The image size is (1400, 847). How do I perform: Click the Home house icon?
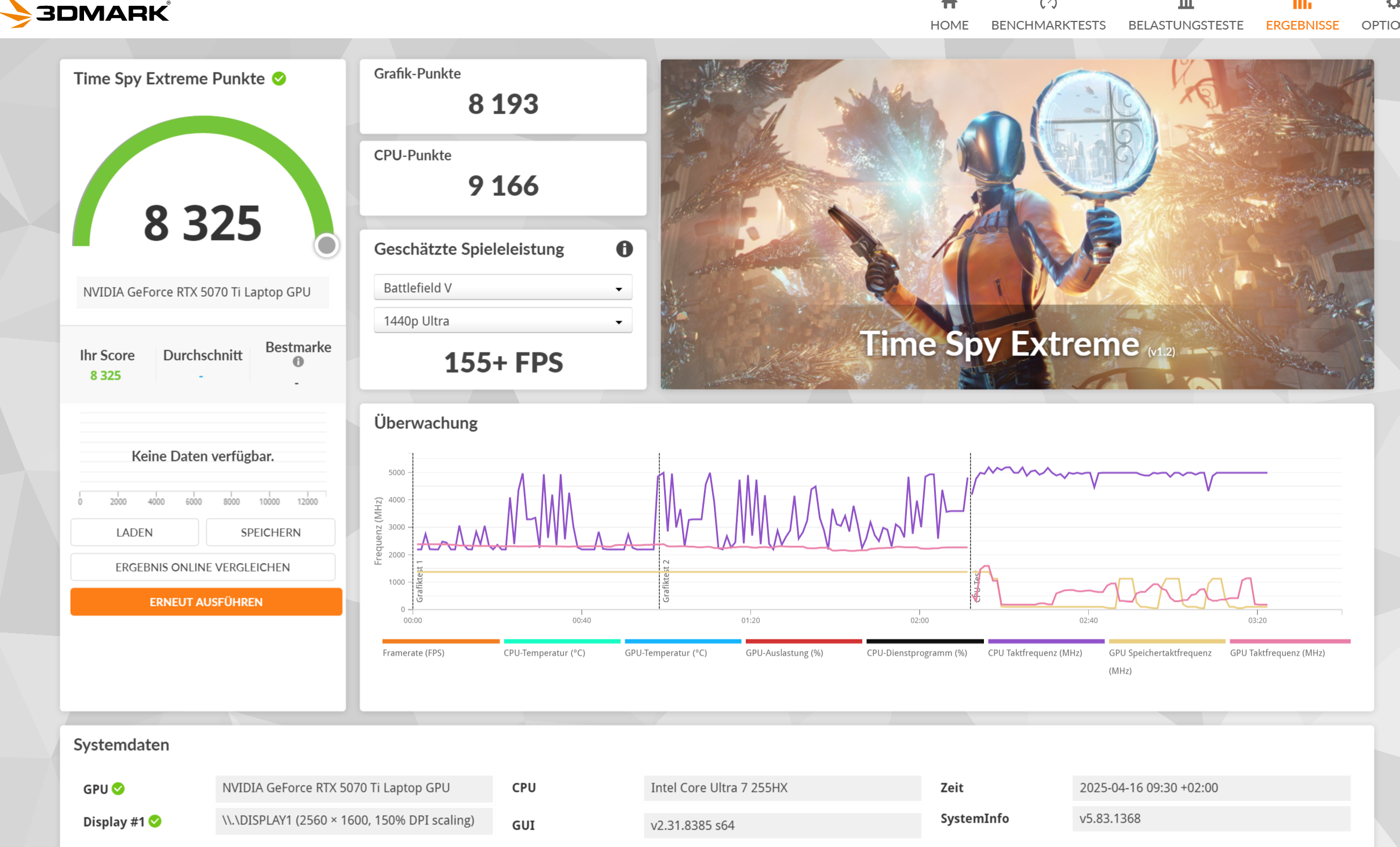[949, 5]
